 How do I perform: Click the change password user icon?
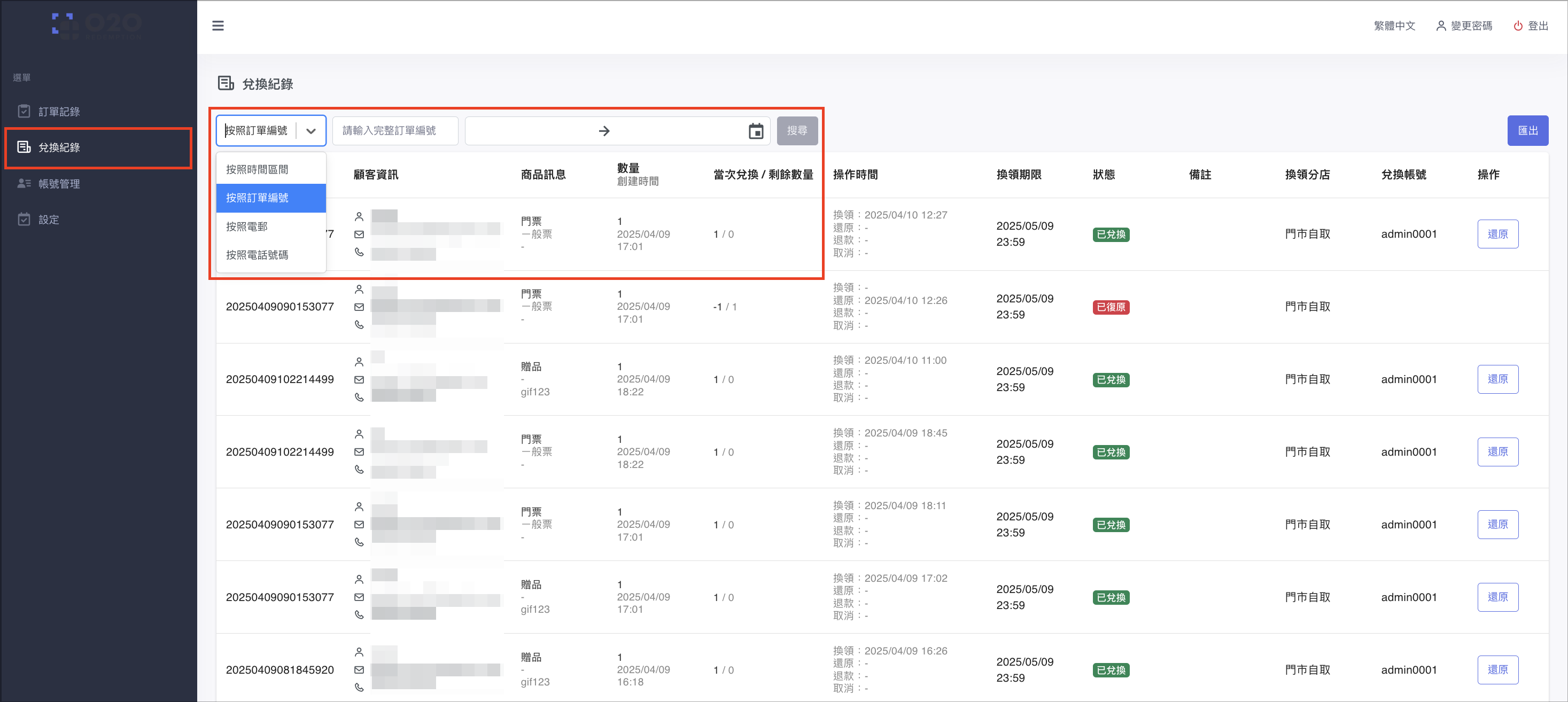[x=1441, y=26]
